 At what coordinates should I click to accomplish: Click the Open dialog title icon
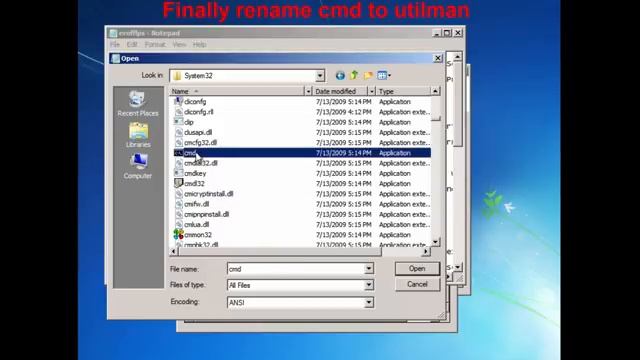(116, 58)
